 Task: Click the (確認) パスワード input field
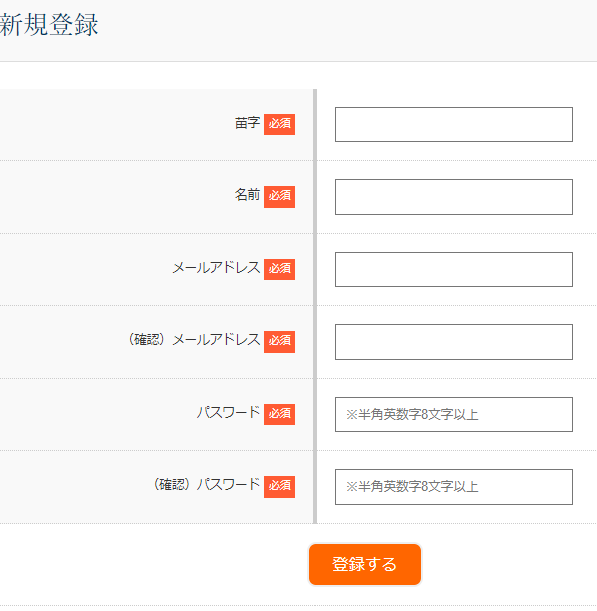click(x=454, y=487)
